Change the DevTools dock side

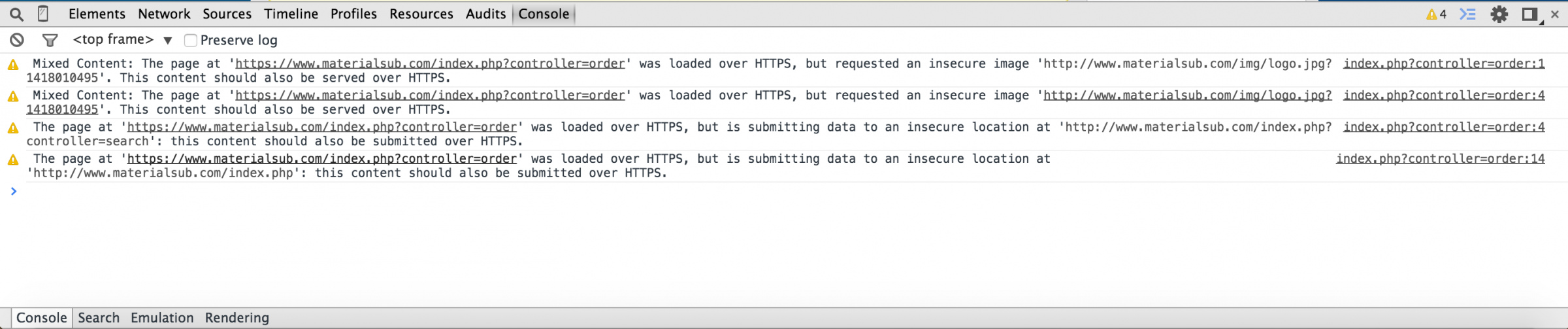pyautogui.click(x=1529, y=14)
